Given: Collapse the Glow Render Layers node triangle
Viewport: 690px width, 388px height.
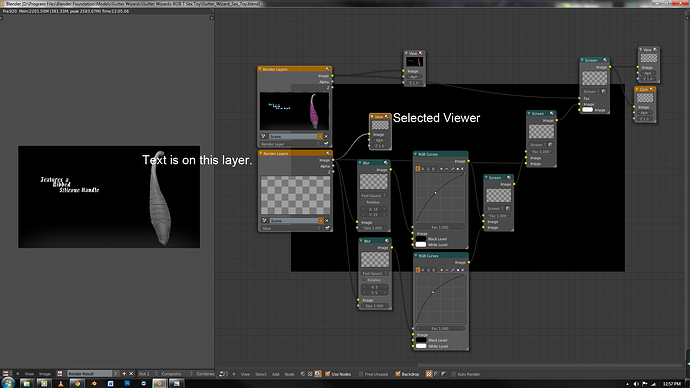Looking at the screenshot, I should [261, 153].
